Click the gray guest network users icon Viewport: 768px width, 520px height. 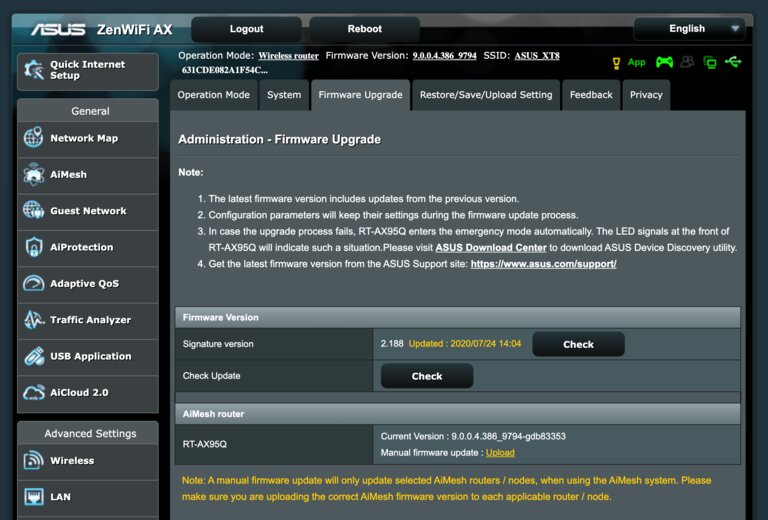(x=687, y=62)
